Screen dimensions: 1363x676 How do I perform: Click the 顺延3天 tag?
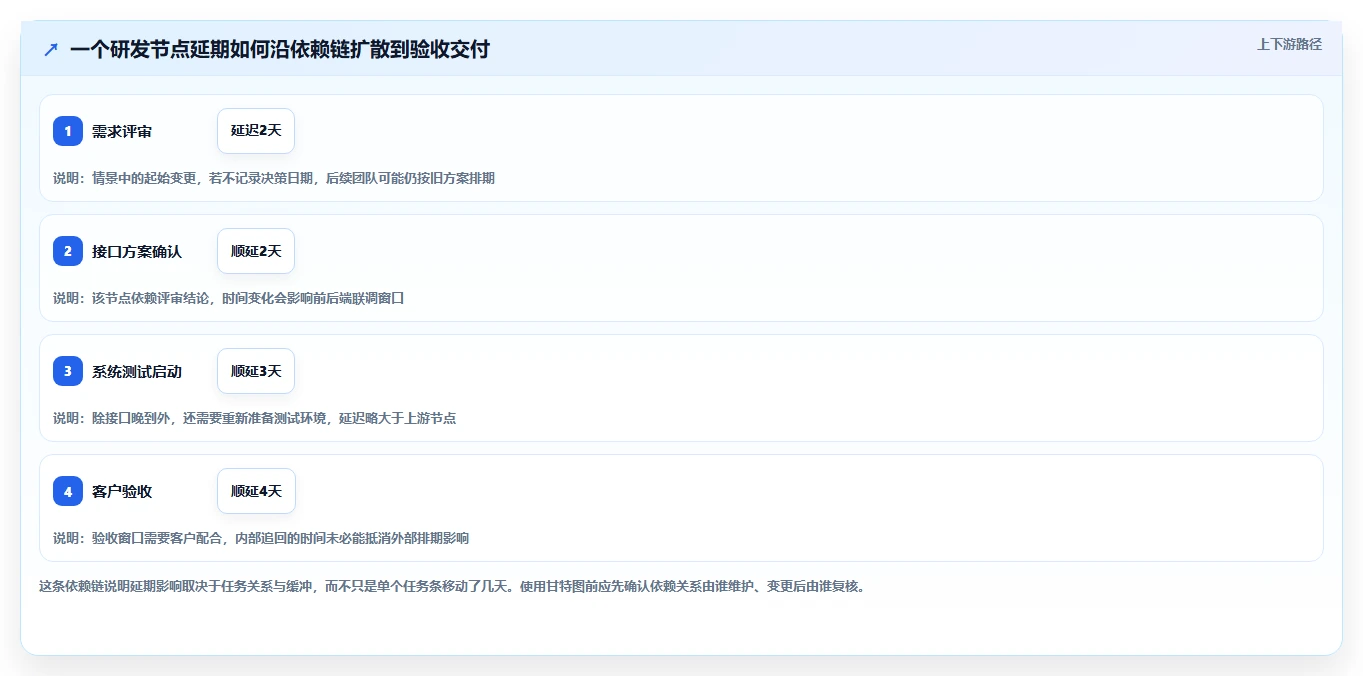pos(256,371)
